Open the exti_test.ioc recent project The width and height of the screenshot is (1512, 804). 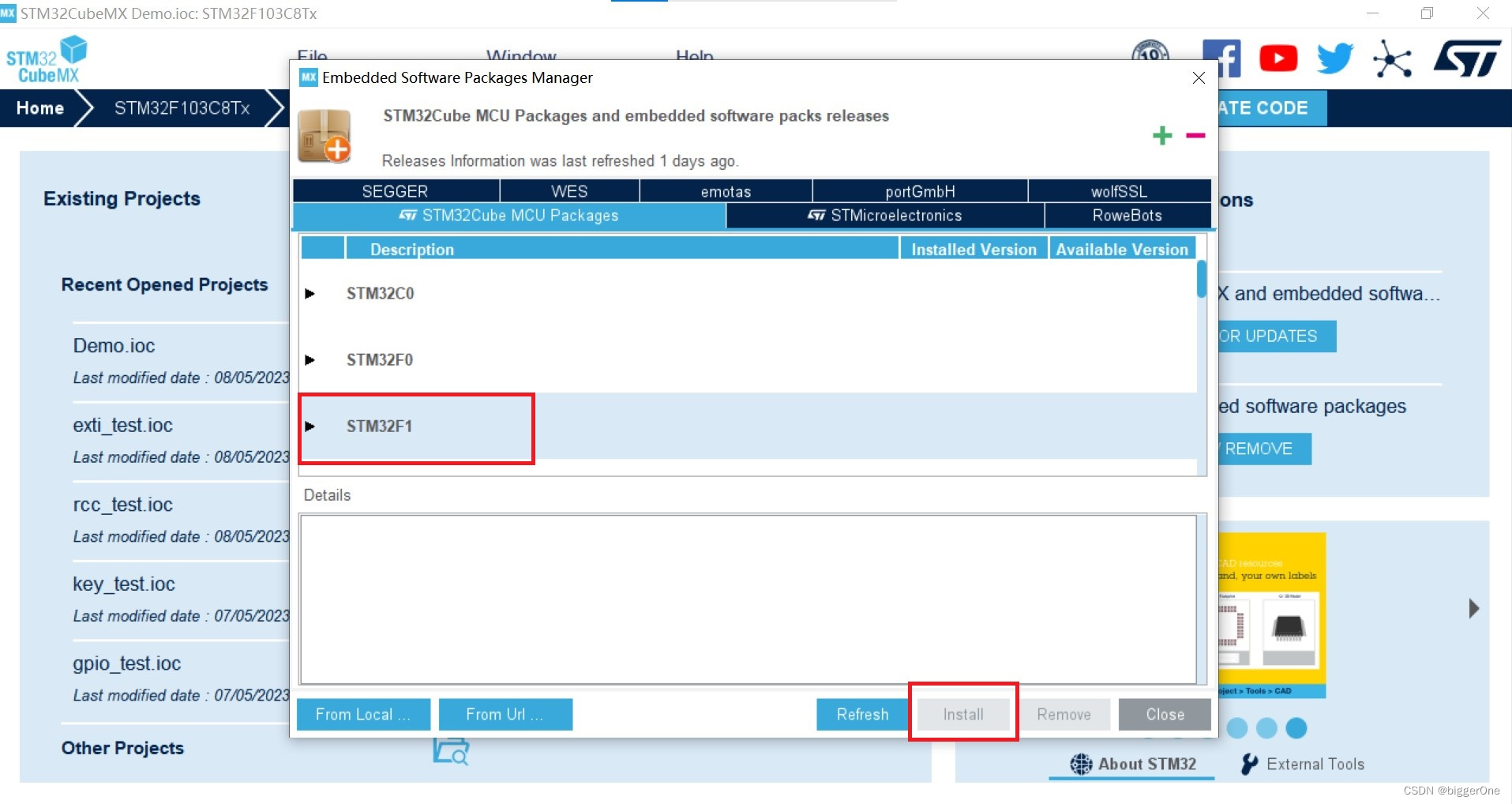(122, 425)
